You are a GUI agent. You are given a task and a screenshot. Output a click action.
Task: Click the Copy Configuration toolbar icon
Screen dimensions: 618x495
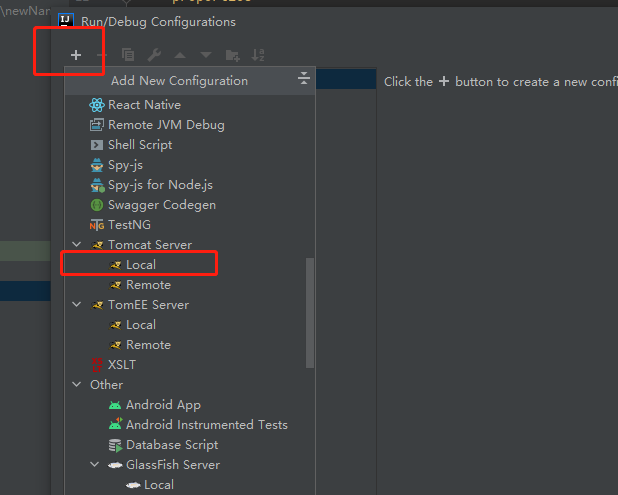pyautogui.click(x=128, y=55)
